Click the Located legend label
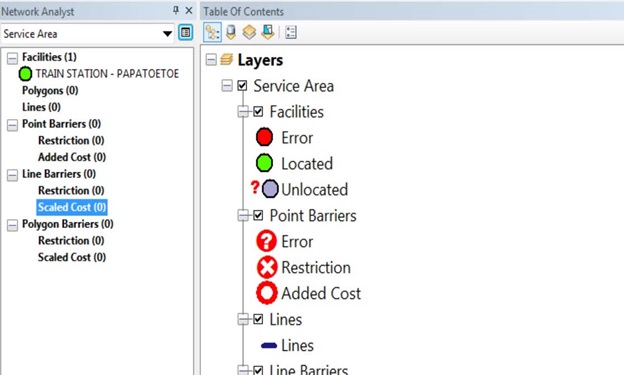The height and width of the screenshot is (375, 624). [307, 164]
